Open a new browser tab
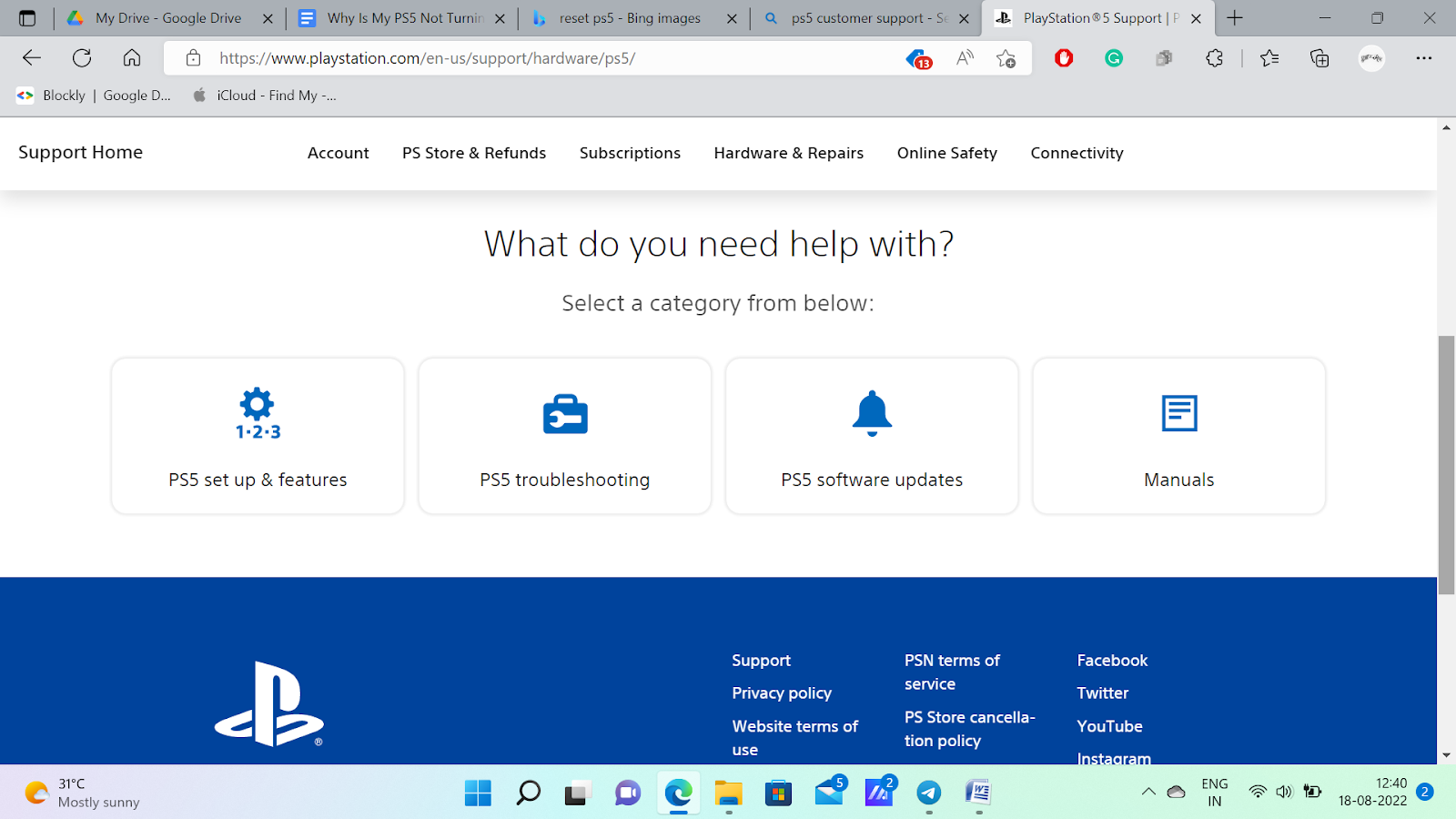 click(1235, 18)
